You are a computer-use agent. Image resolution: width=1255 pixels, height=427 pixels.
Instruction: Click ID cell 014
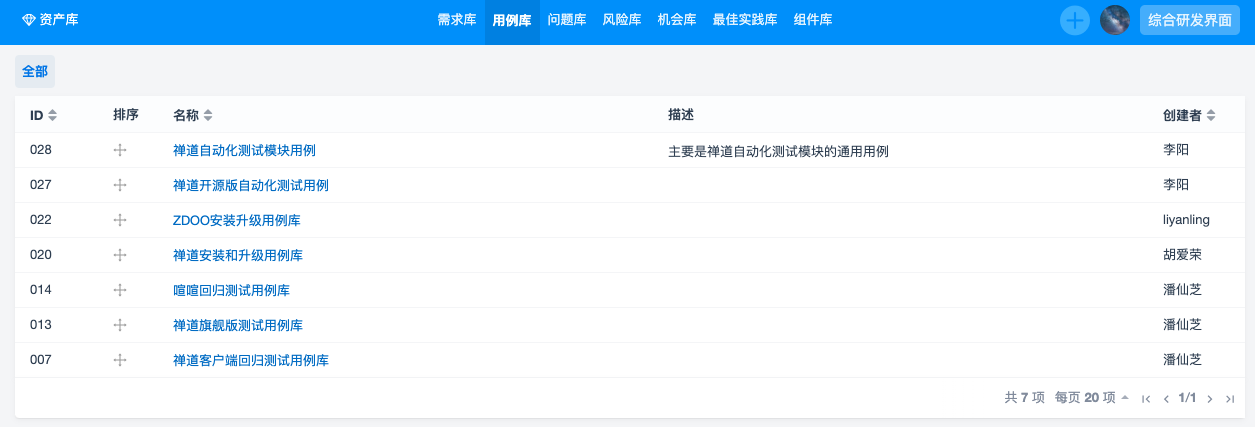[x=41, y=290]
